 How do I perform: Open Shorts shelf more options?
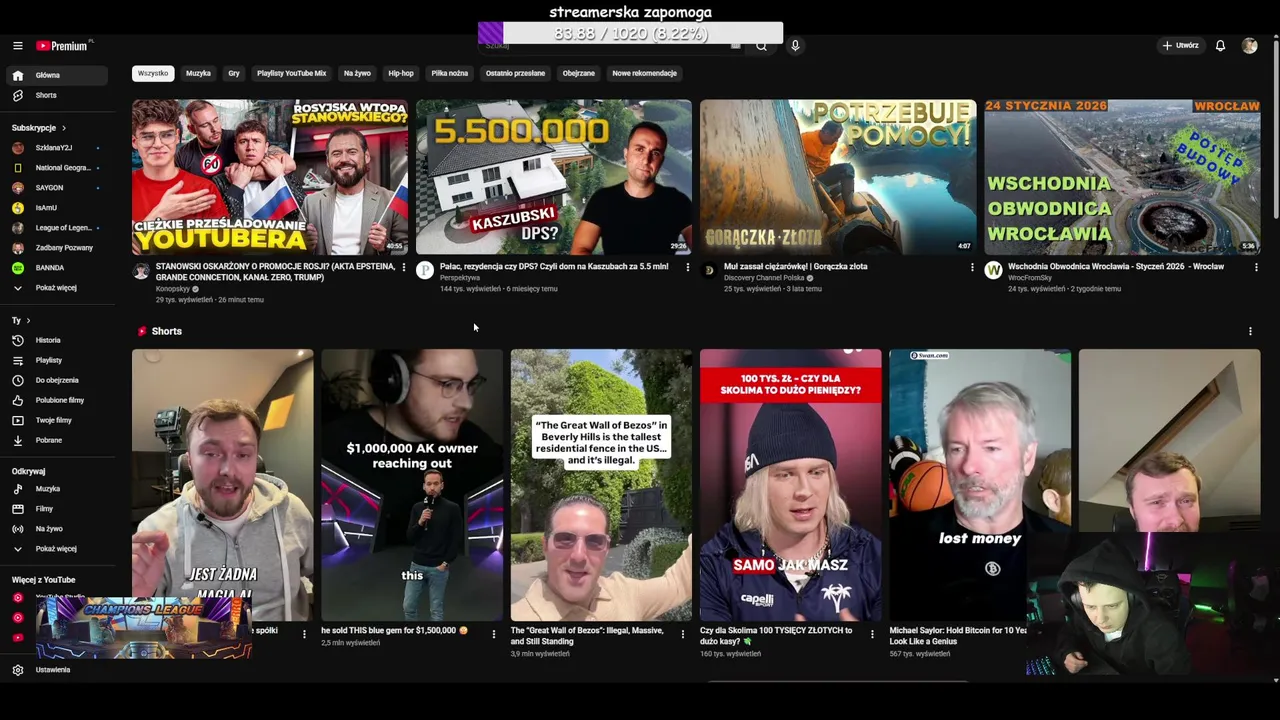1250,331
